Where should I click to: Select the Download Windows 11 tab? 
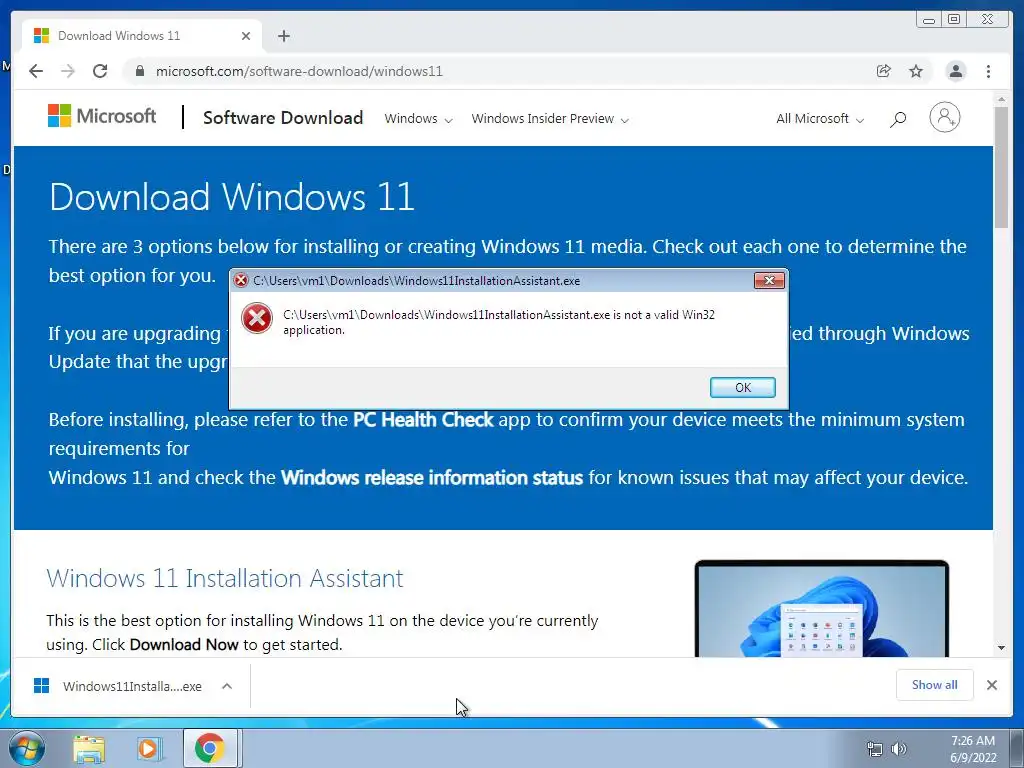point(142,36)
